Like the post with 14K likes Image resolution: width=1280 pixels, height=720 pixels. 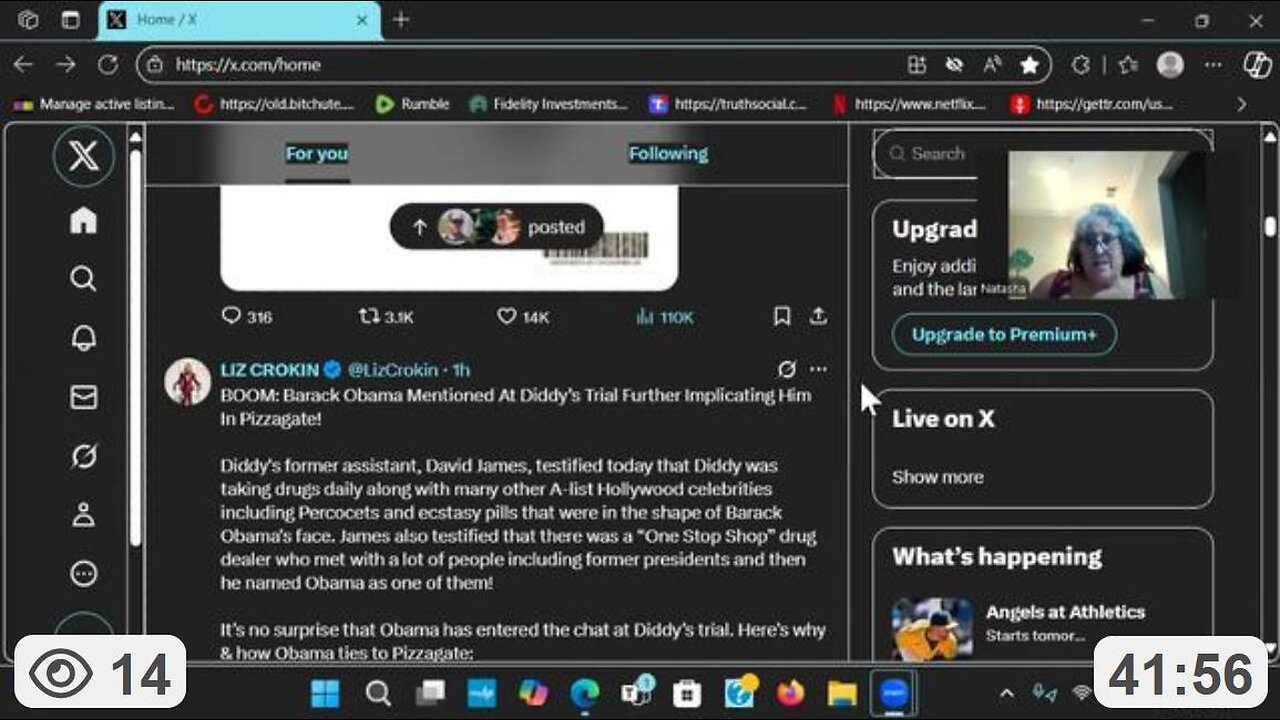click(523, 316)
